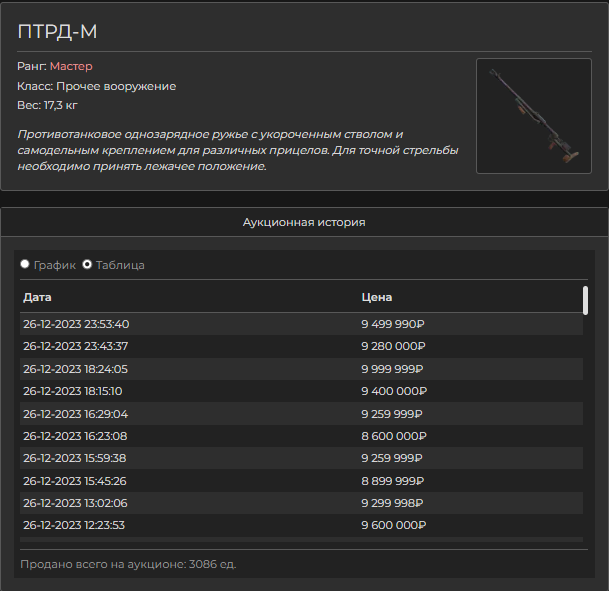Click the Дата column header
Image resolution: width=609 pixels, height=591 pixels.
37,297
